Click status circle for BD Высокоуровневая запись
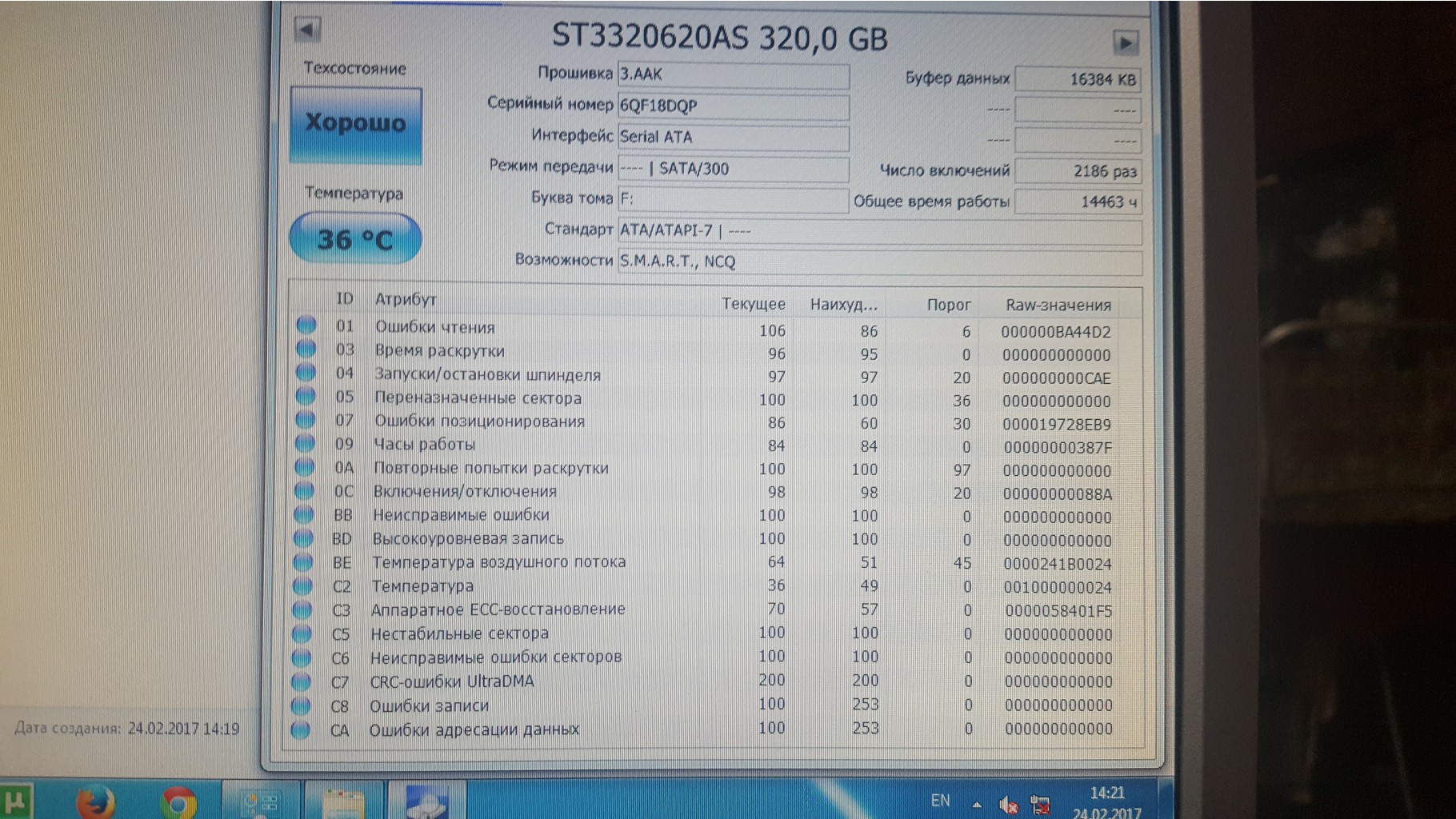This screenshot has width=1456, height=819. (x=303, y=537)
